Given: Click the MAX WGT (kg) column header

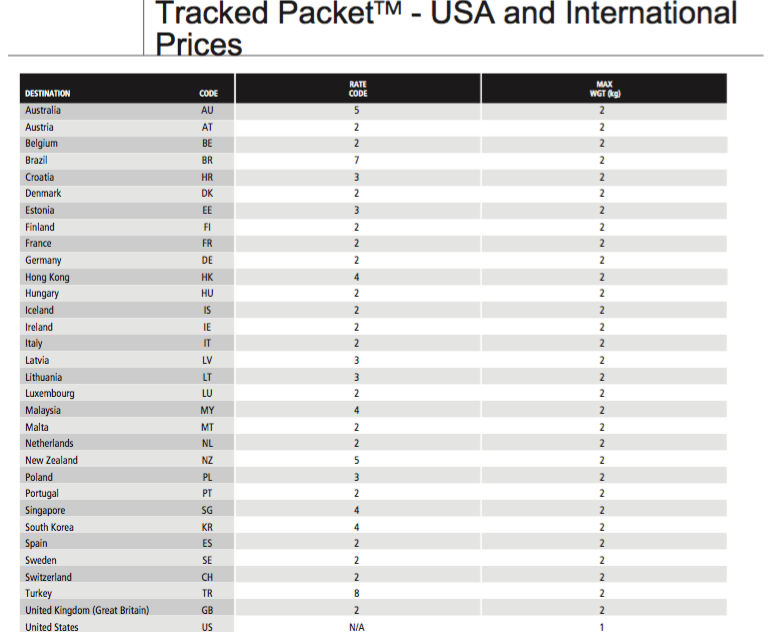Looking at the screenshot, I should click(x=604, y=89).
